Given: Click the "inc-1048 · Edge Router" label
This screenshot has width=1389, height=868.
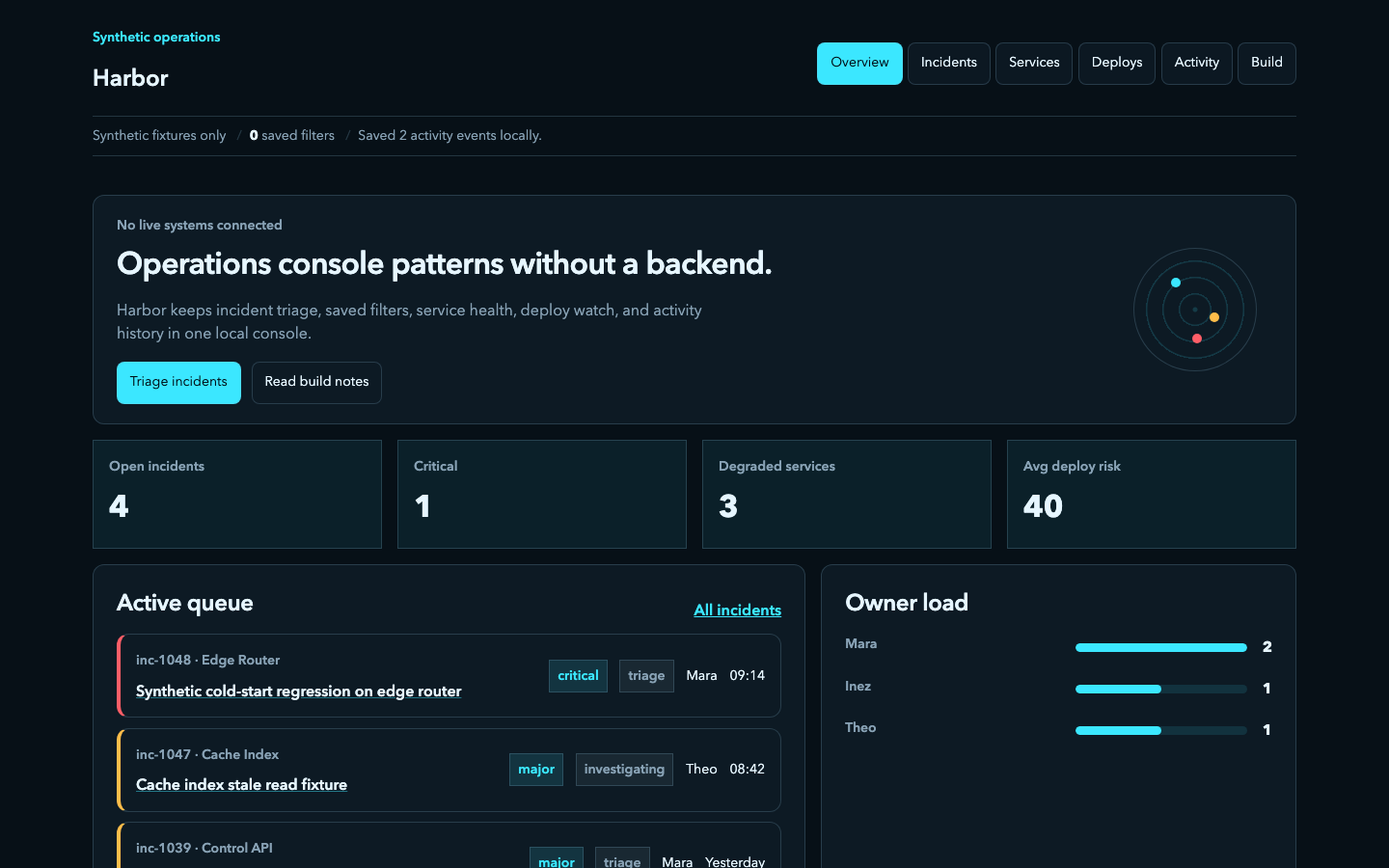Looking at the screenshot, I should (208, 661).
